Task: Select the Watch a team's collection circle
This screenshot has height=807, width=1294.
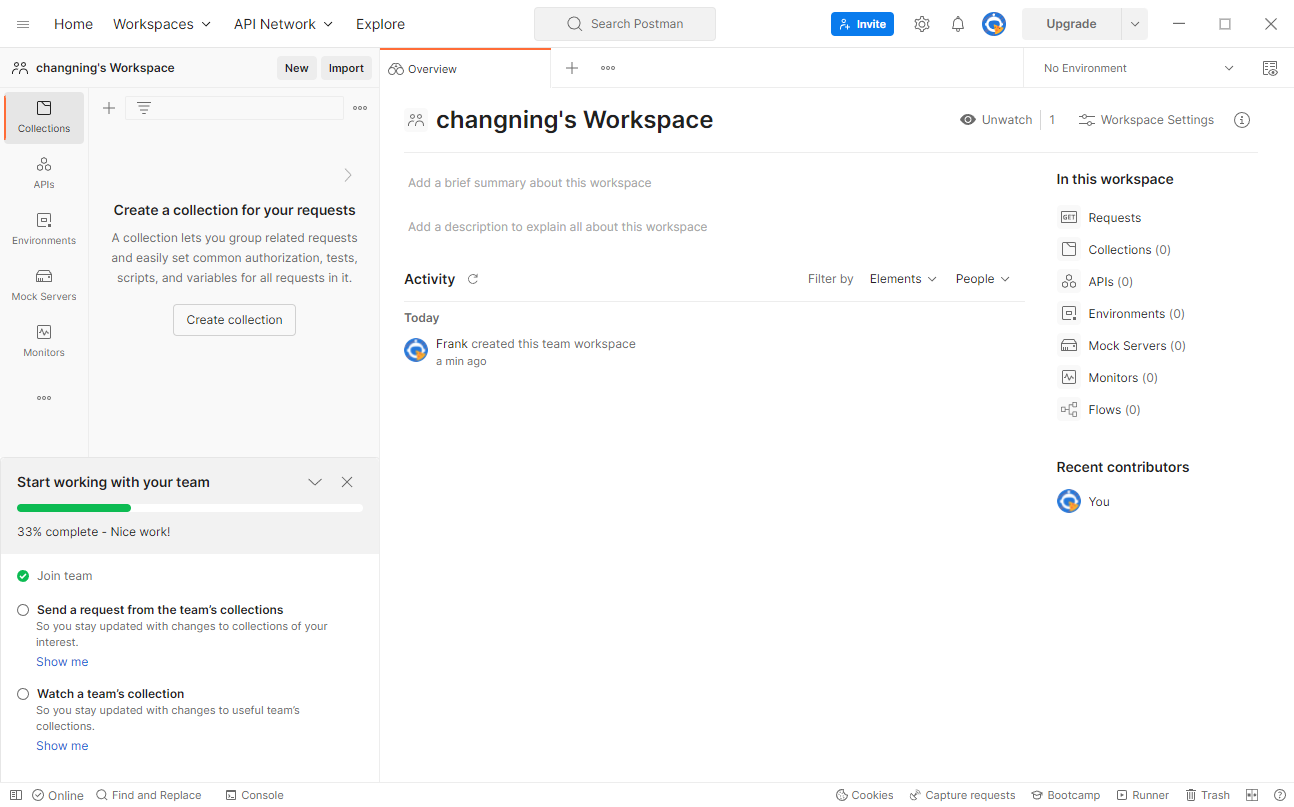Action: point(23,694)
